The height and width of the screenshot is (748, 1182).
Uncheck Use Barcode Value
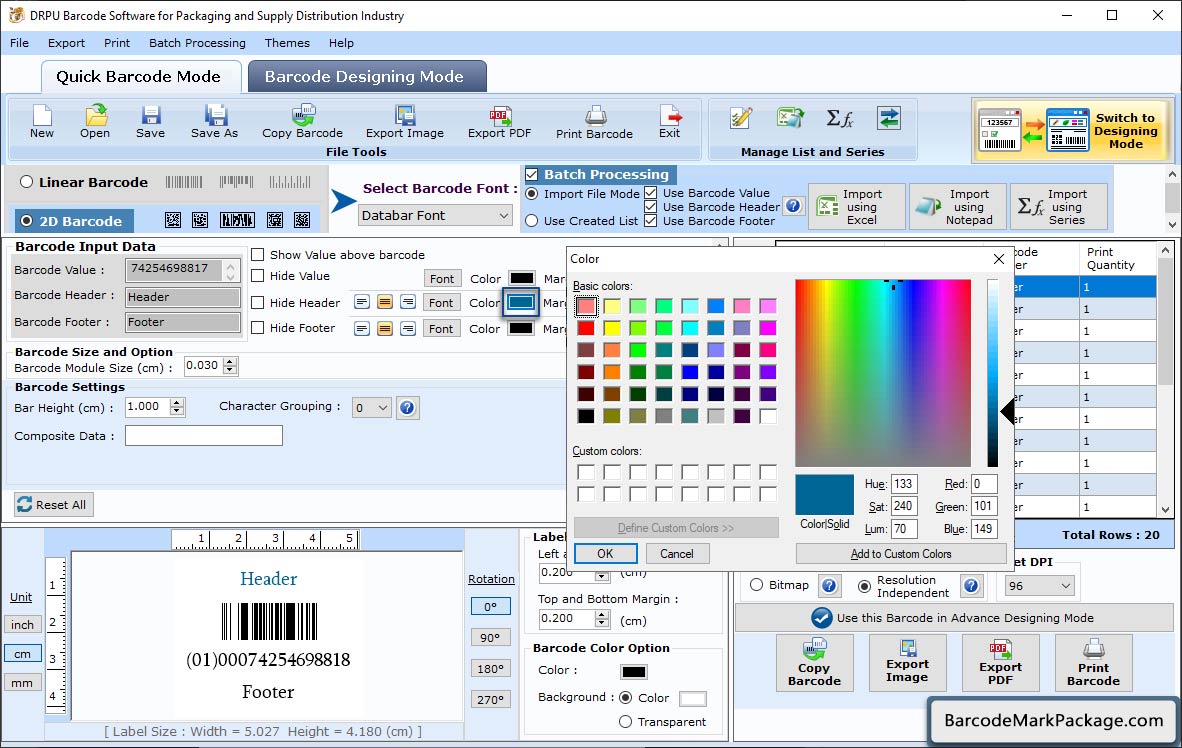651,193
